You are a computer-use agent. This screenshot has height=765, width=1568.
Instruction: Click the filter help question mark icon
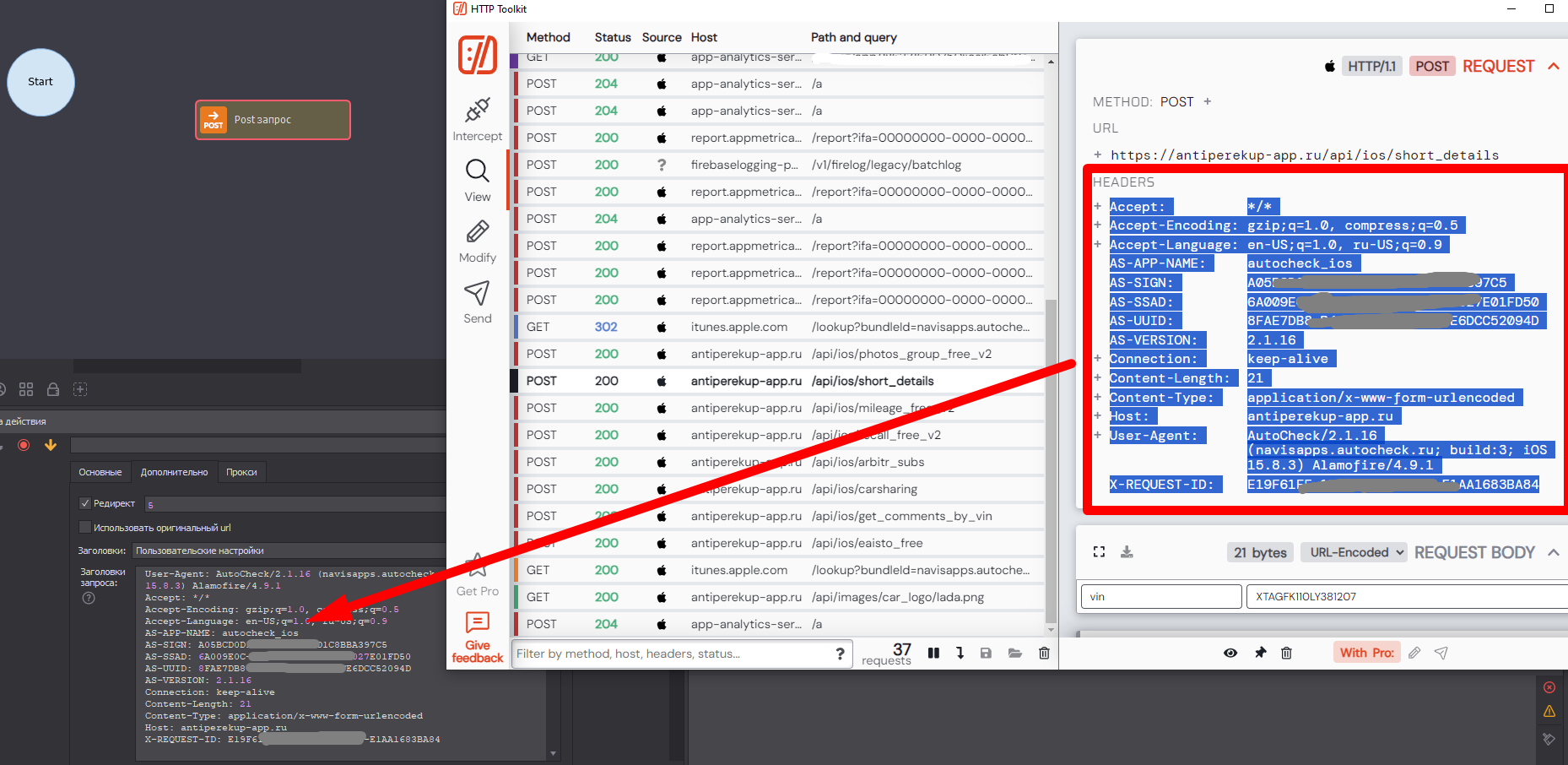tap(840, 654)
